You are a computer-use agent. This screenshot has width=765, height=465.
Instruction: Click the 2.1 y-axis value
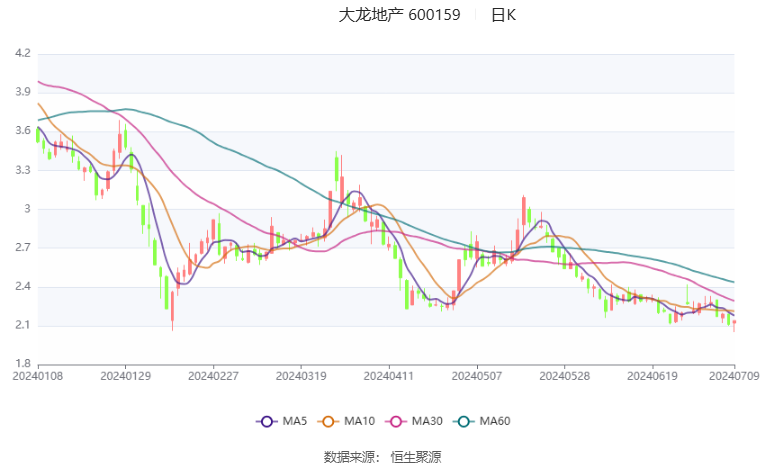tap(22, 325)
